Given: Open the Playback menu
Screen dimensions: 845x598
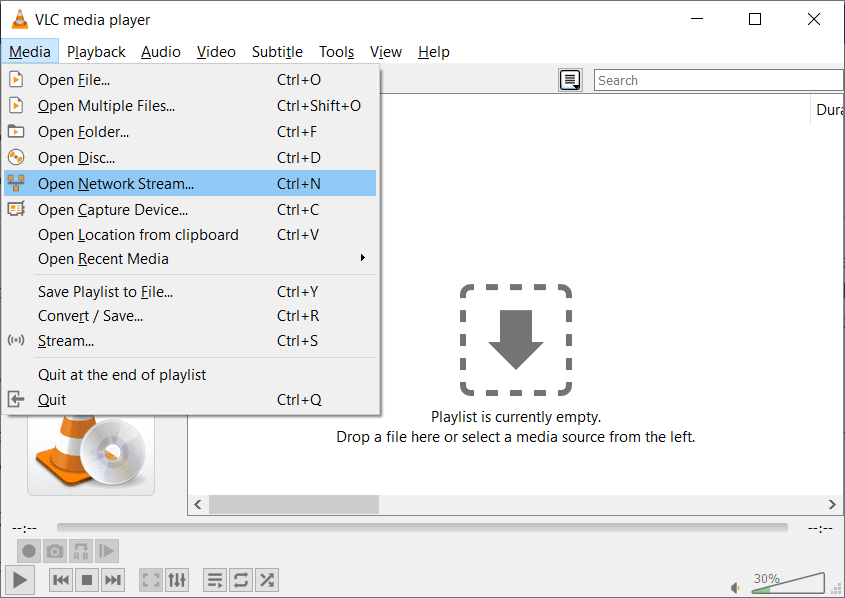Looking at the screenshot, I should click(x=96, y=52).
